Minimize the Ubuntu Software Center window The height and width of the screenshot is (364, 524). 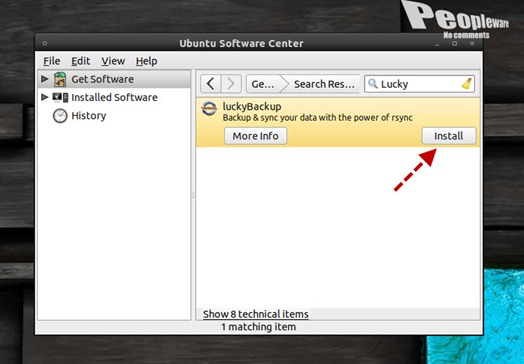[x=437, y=44]
